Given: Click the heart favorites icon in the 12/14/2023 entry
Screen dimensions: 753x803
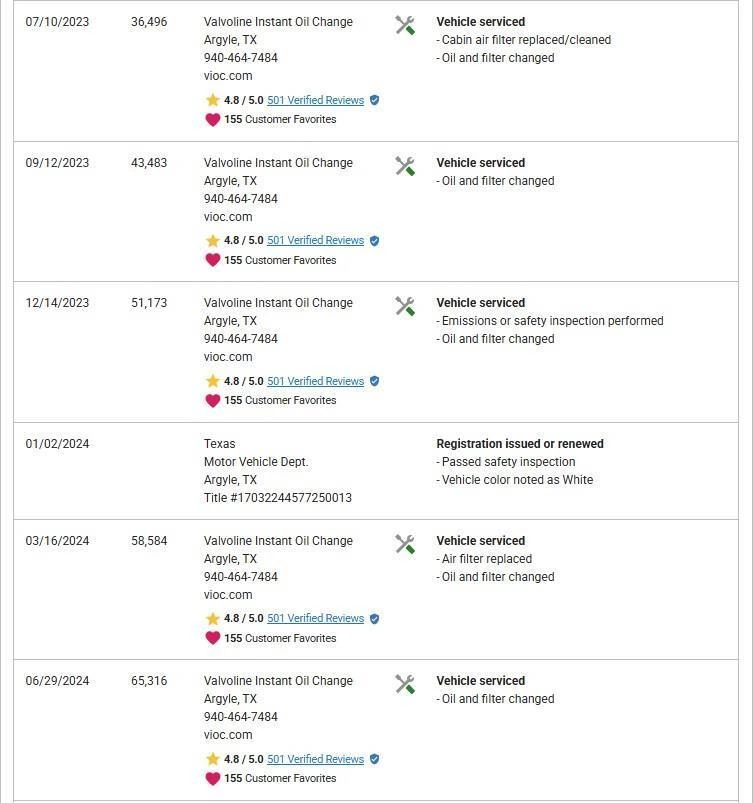Looking at the screenshot, I should (x=212, y=400).
